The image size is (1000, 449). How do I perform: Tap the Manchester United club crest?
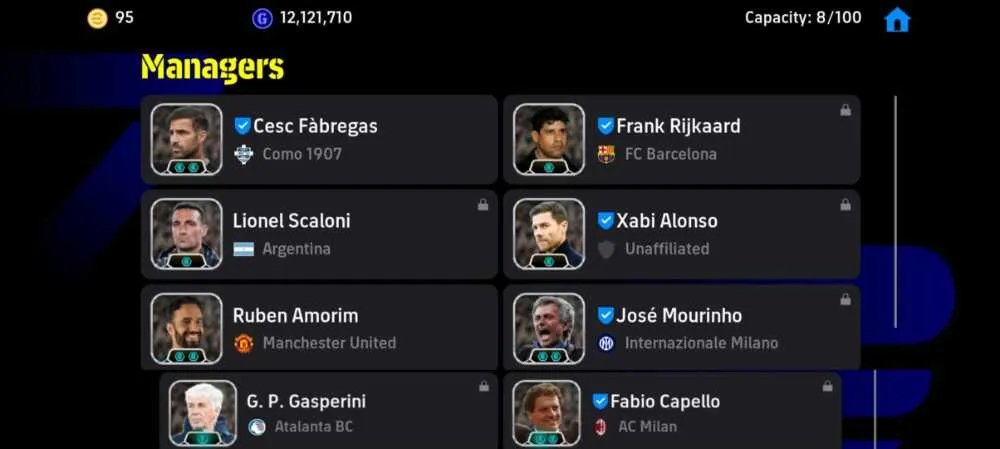(244, 343)
